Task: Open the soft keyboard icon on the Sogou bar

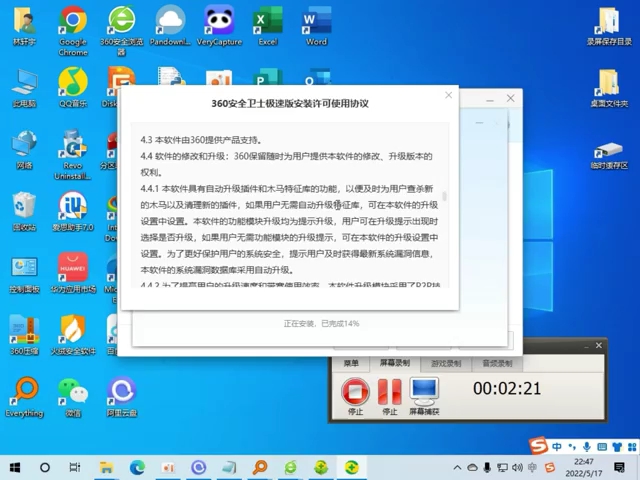Action: coord(602,447)
